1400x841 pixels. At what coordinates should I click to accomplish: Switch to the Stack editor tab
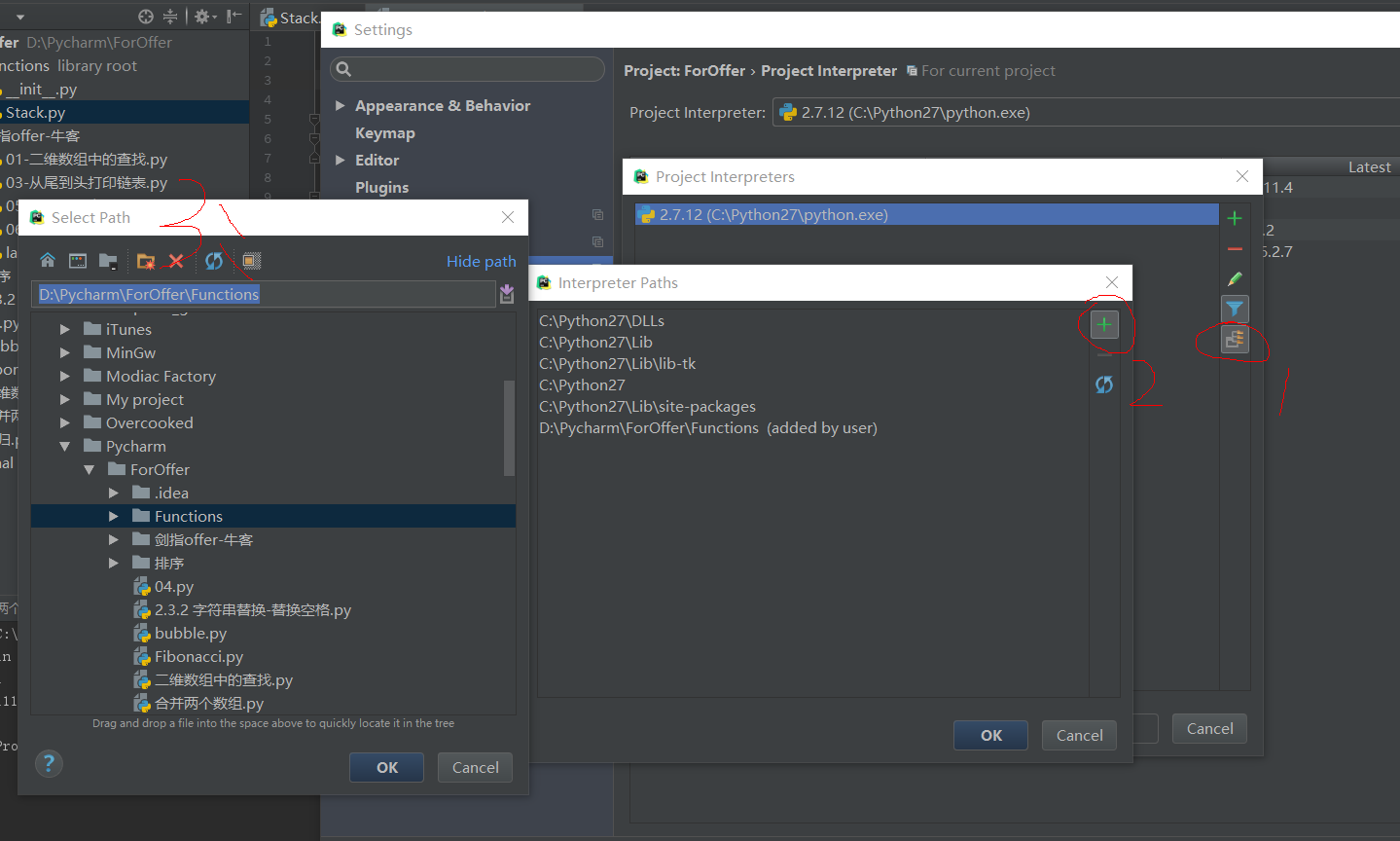[x=289, y=18]
